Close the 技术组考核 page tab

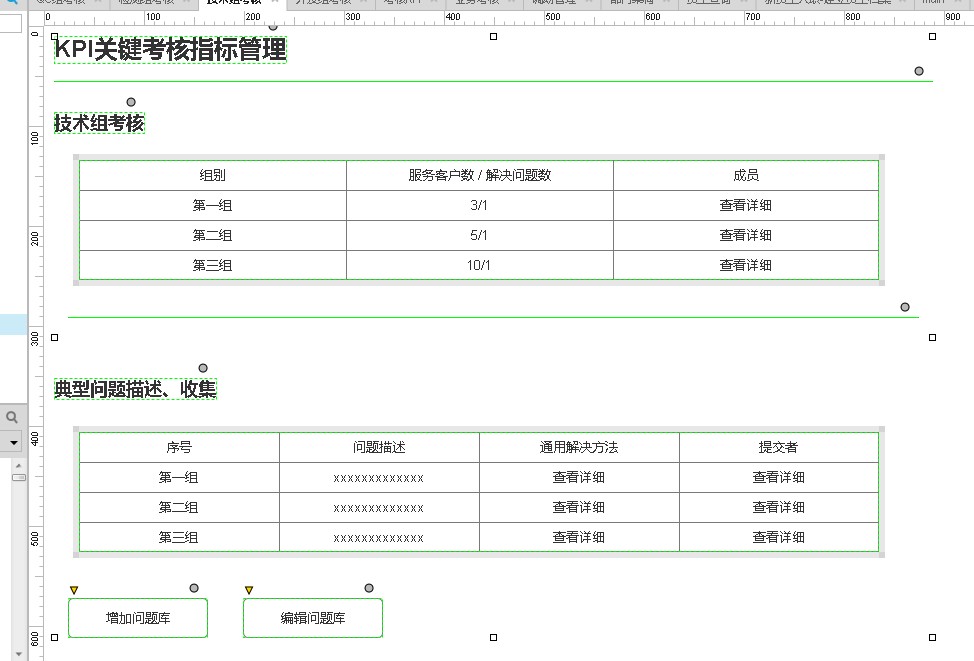[x=276, y=3]
